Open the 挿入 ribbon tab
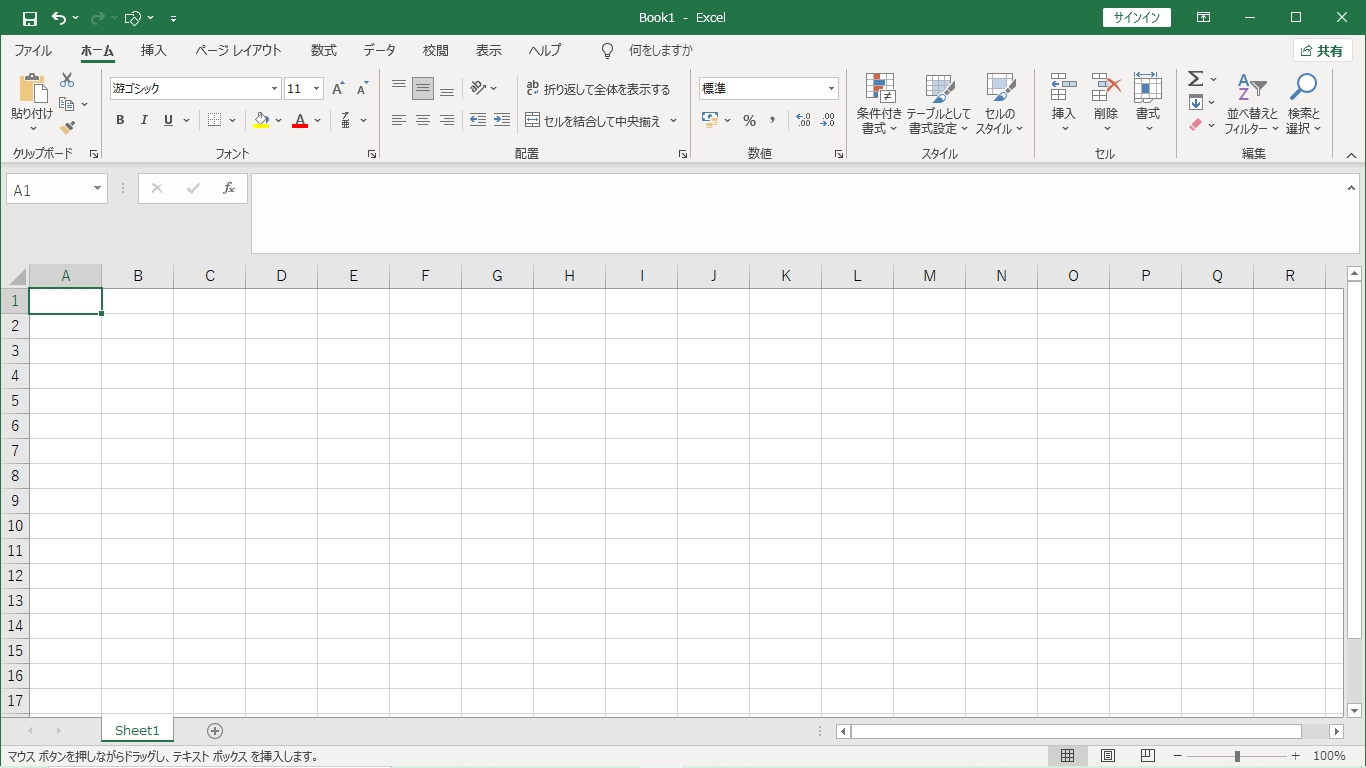 coord(154,51)
